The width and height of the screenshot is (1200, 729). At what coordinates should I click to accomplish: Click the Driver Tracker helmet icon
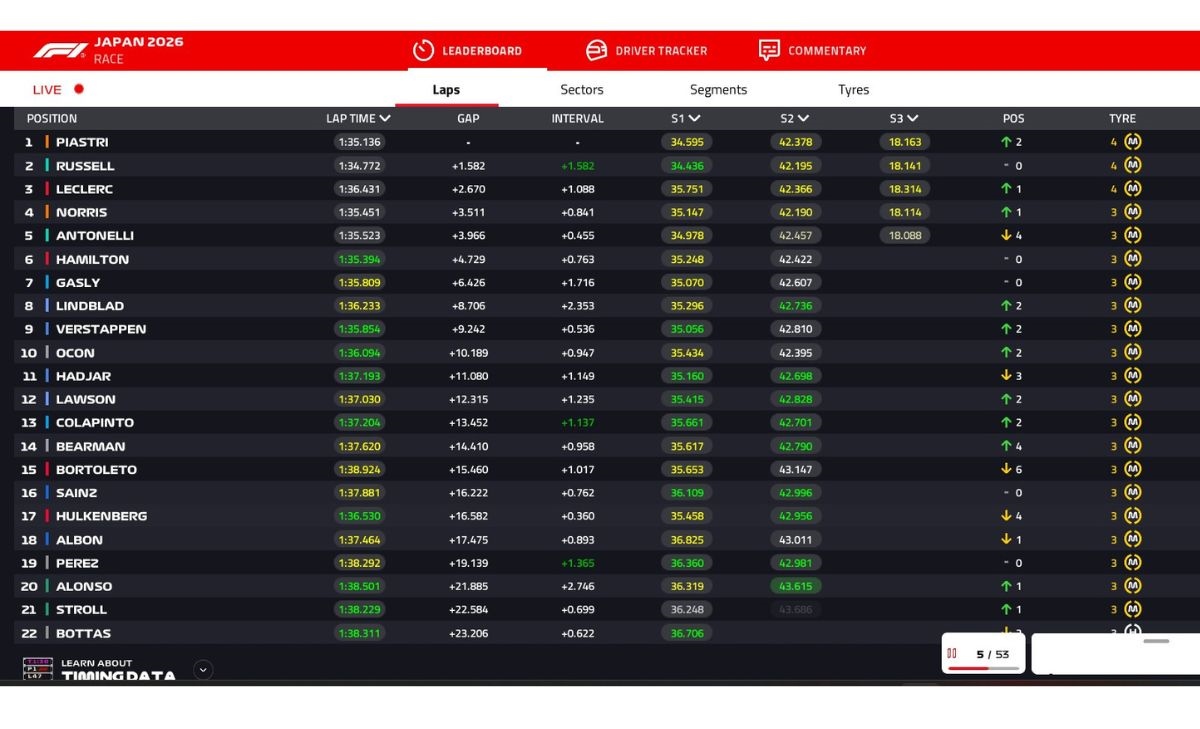[597, 50]
